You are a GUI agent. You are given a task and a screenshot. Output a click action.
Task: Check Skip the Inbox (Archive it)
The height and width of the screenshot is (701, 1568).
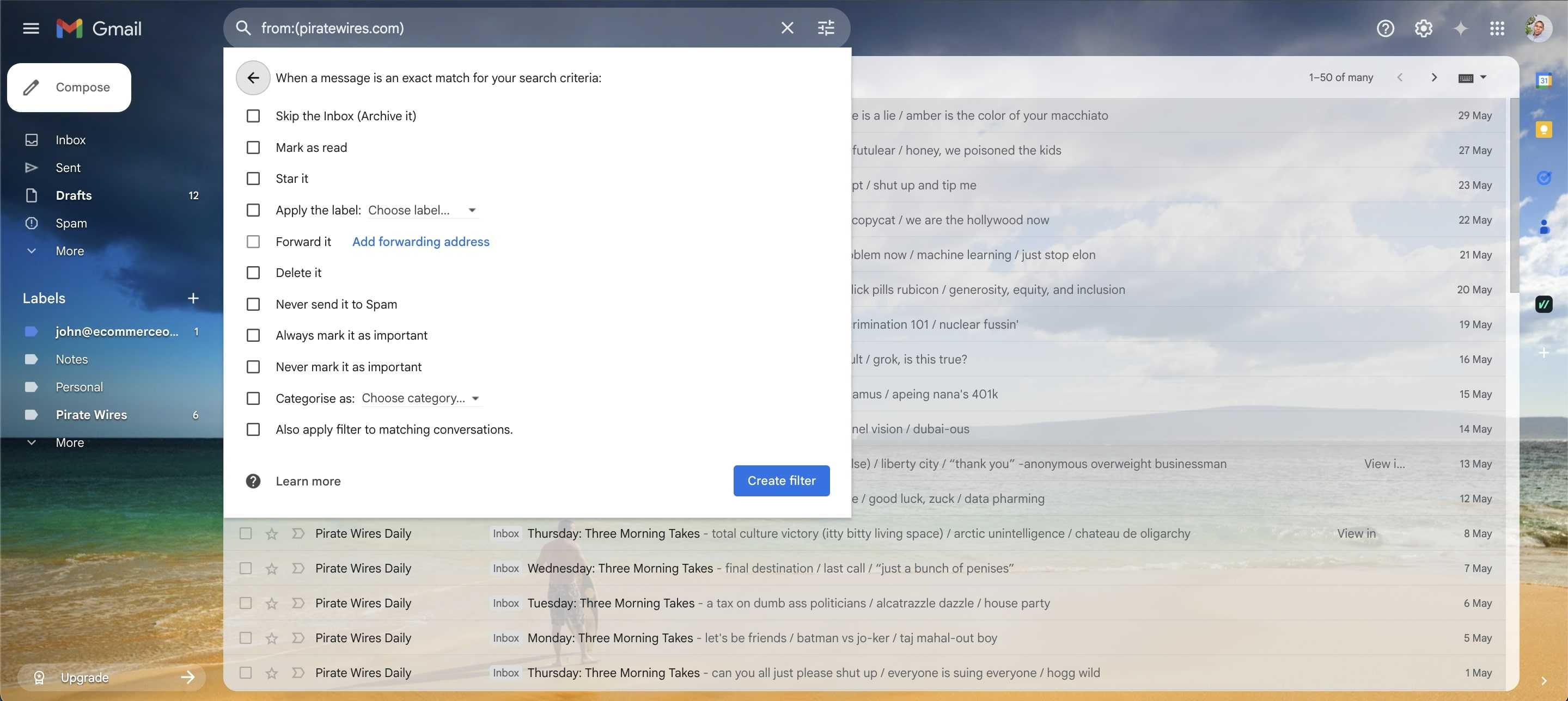(x=253, y=115)
